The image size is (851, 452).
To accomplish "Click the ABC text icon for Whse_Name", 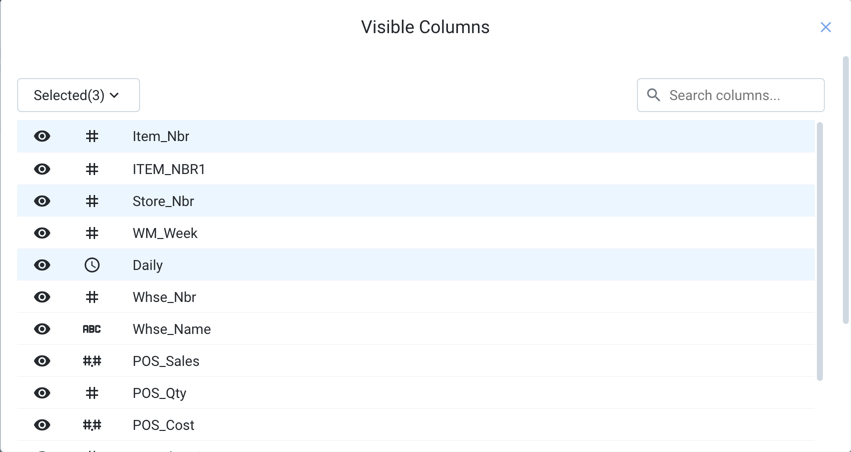I will (x=92, y=329).
